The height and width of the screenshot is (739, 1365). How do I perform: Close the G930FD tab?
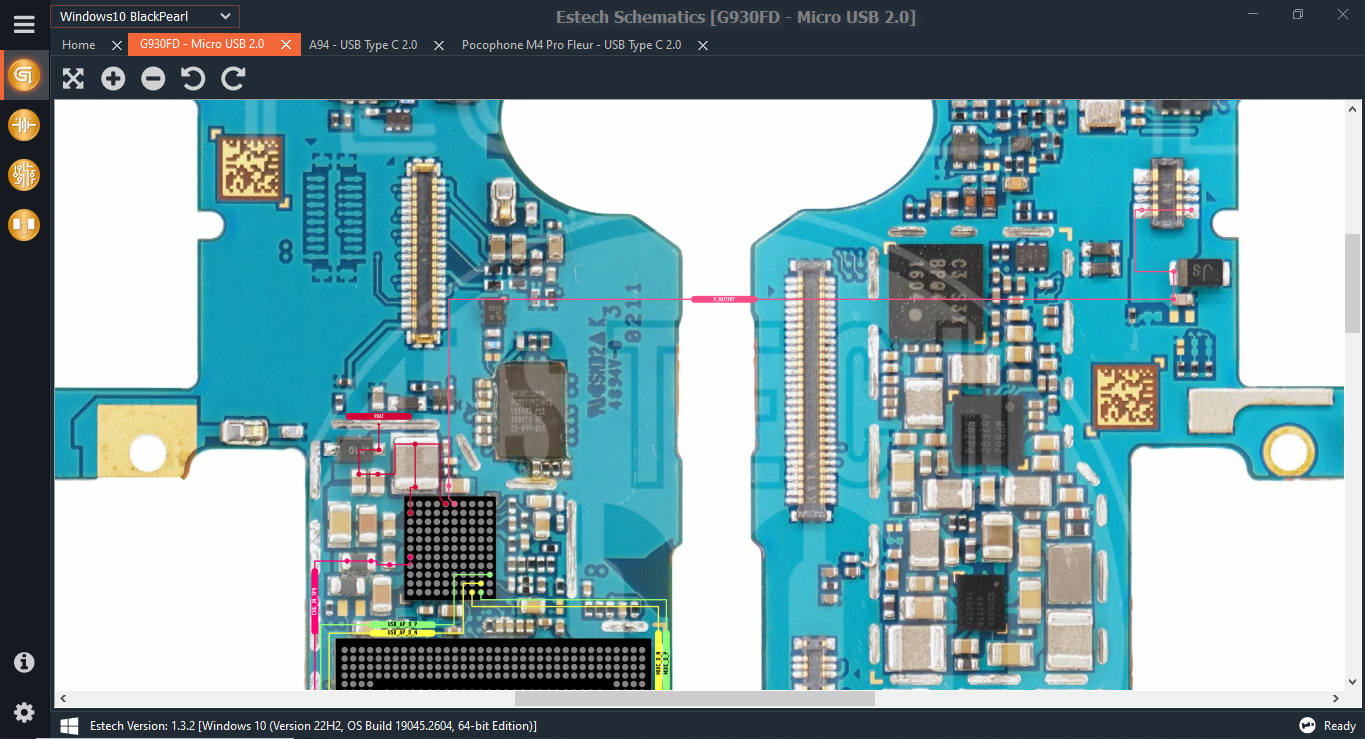(x=286, y=45)
